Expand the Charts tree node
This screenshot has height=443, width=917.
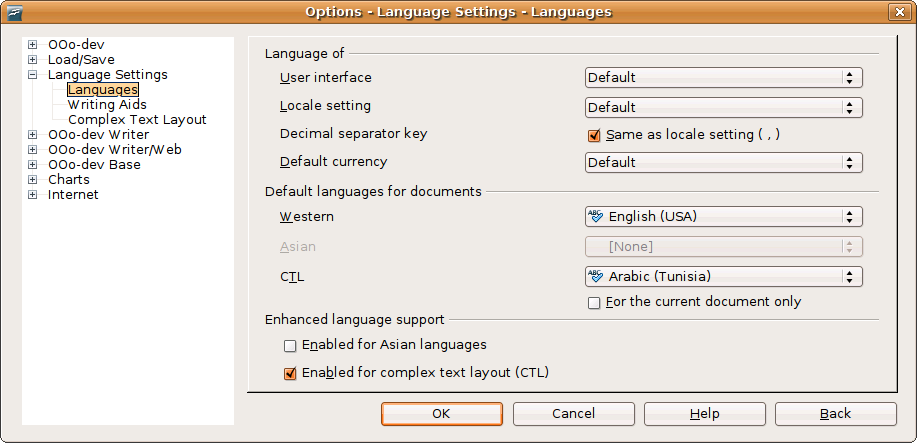(33, 180)
